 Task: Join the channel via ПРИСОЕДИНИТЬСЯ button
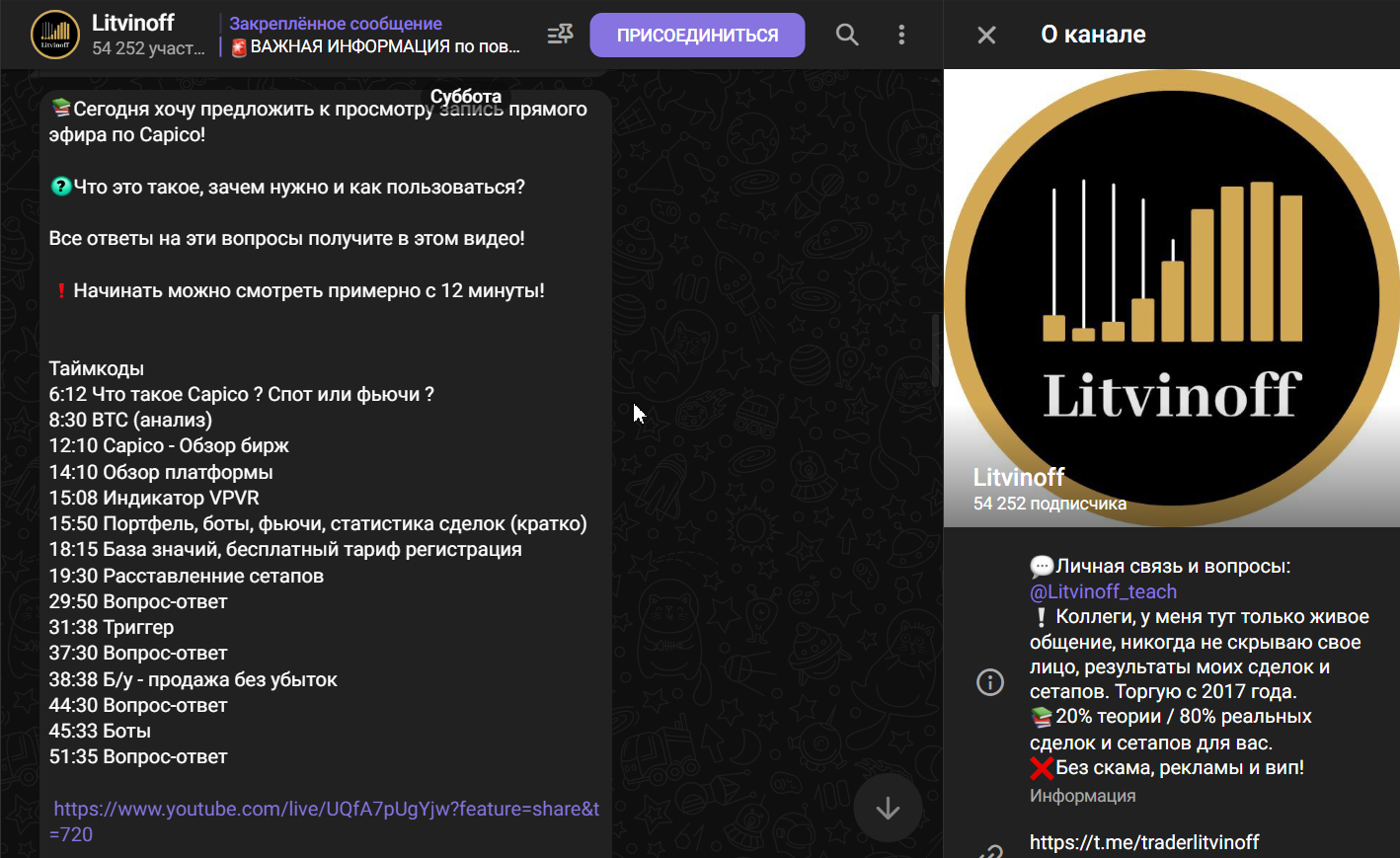click(x=697, y=35)
